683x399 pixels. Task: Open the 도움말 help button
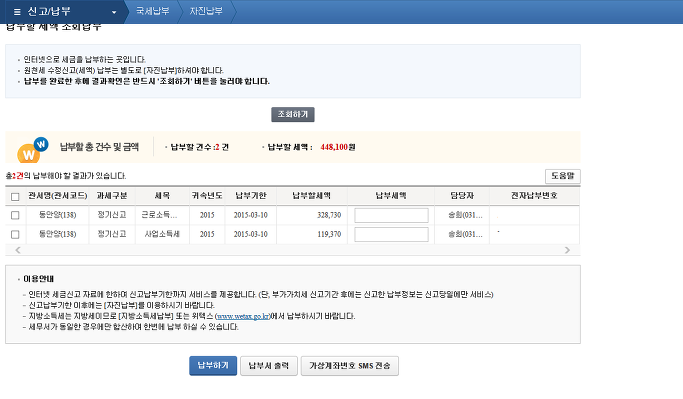click(562, 176)
